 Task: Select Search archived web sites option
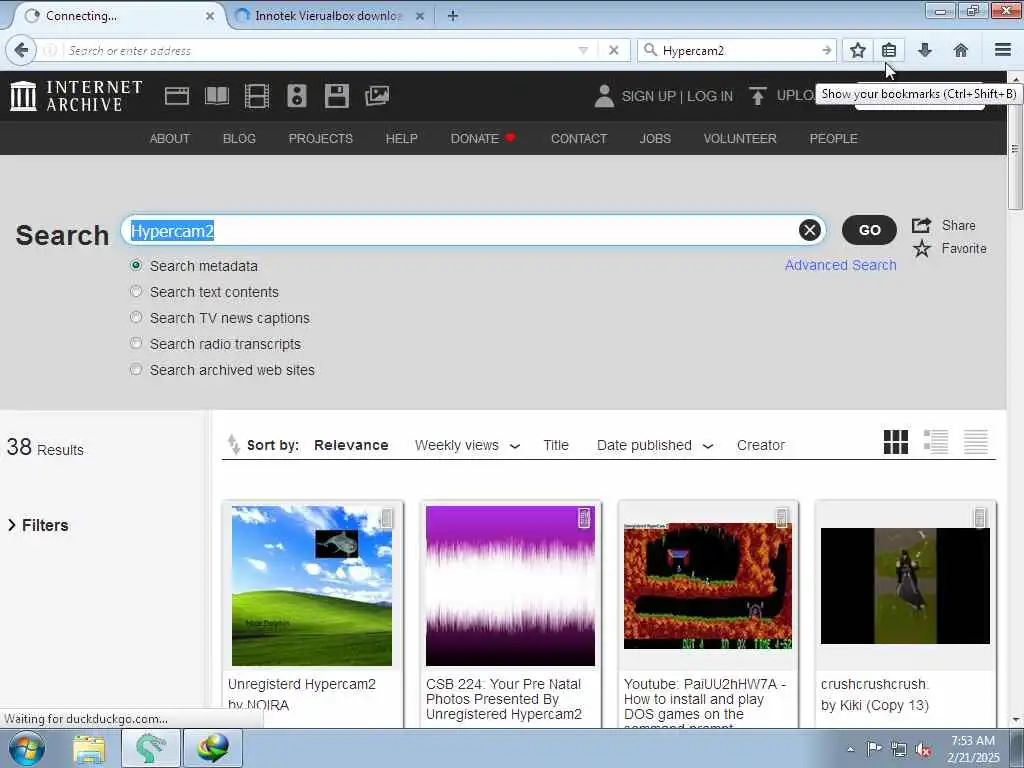click(136, 370)
